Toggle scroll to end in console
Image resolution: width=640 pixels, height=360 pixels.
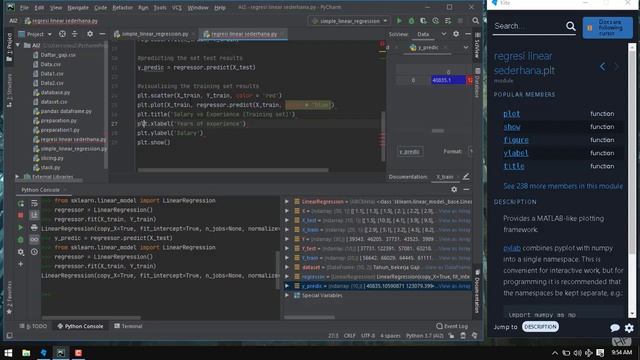(34, 215)
